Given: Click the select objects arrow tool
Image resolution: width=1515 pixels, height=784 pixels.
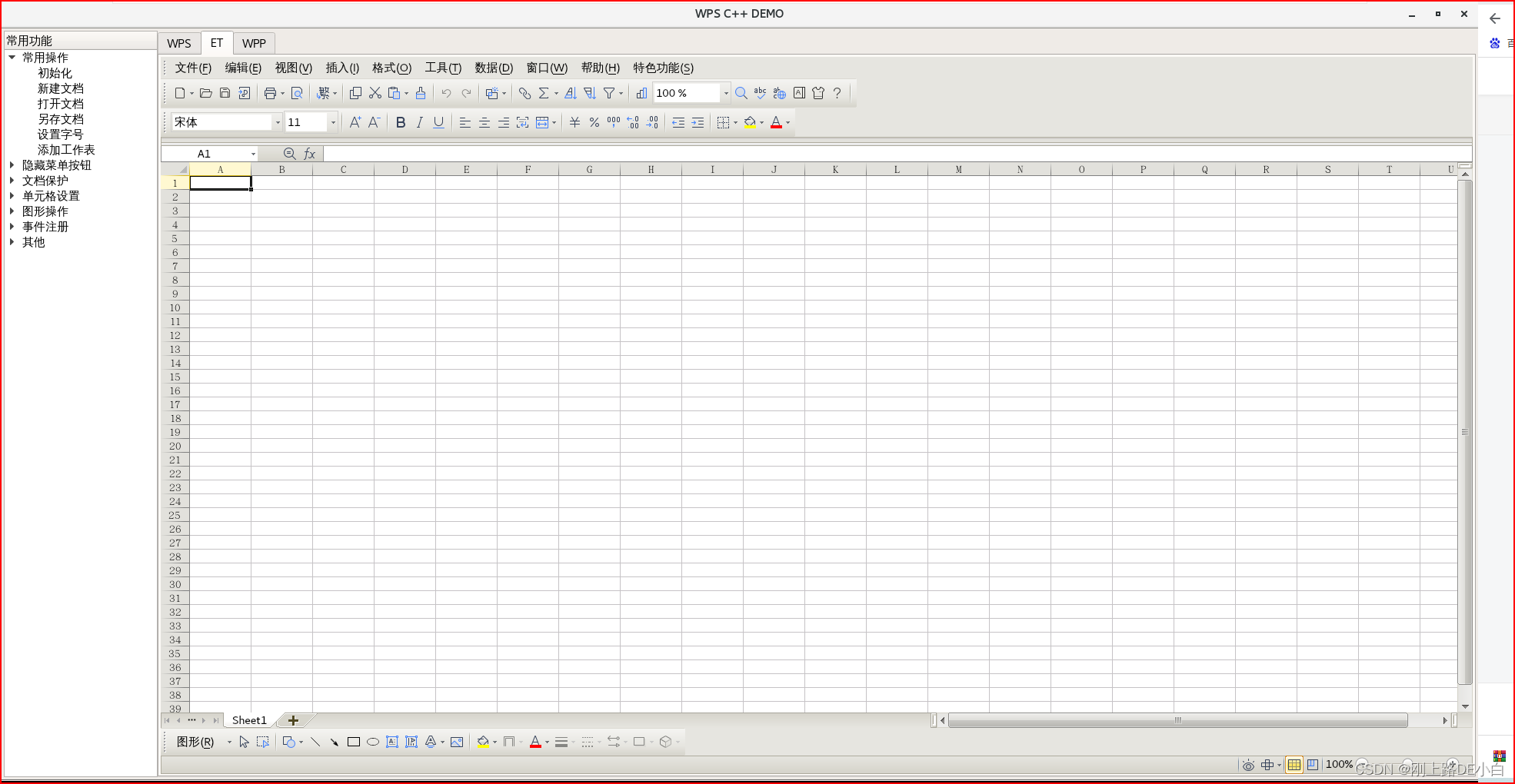Looking at the screenshot, I should coord(244,742).
